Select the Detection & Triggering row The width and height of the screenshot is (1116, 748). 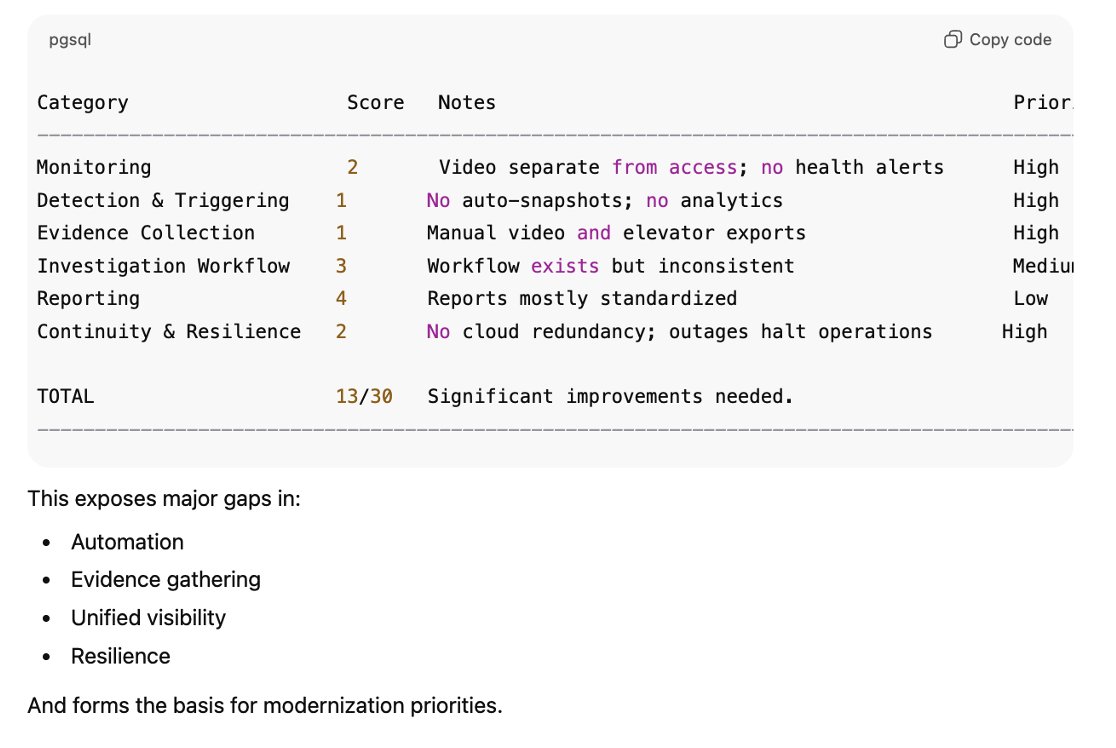click(163, 200)
